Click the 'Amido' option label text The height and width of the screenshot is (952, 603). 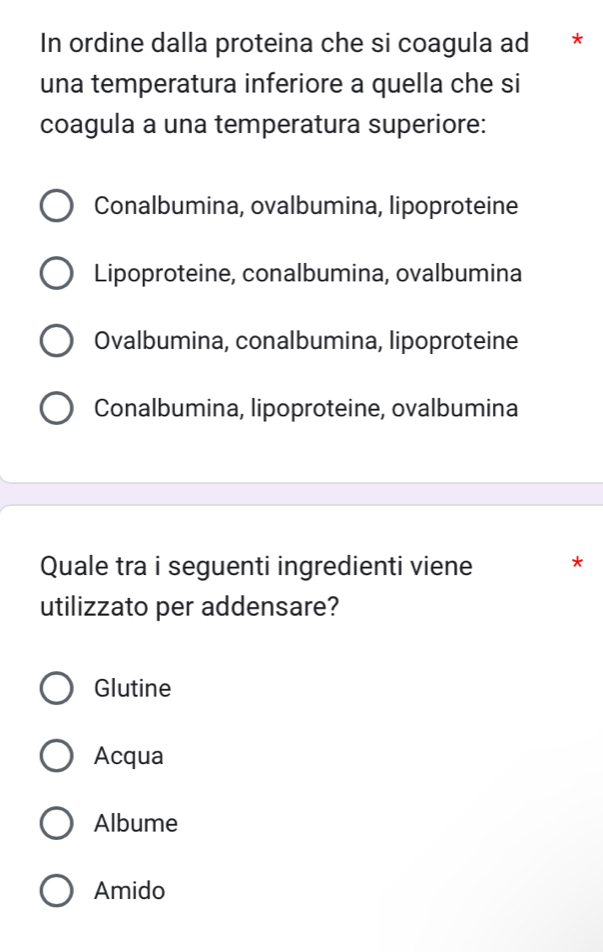(x=129, y=891)
